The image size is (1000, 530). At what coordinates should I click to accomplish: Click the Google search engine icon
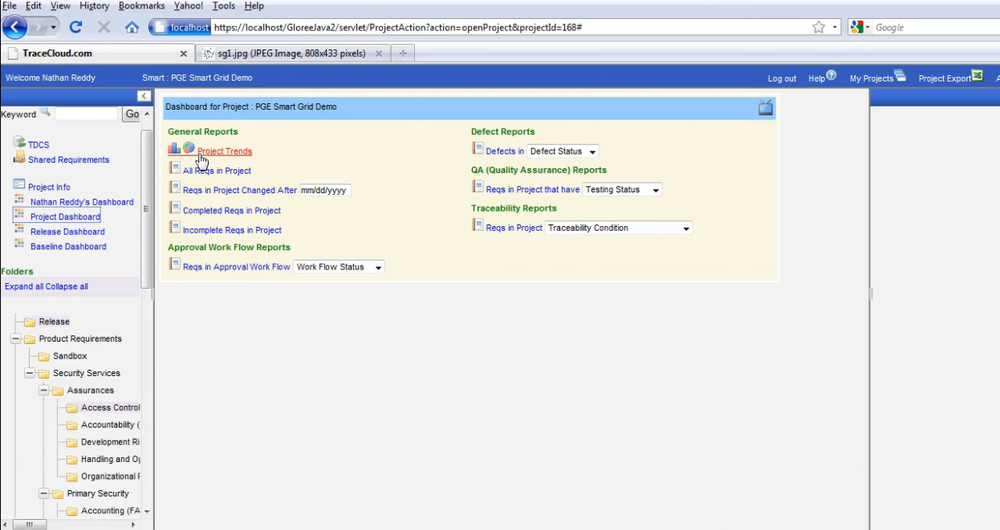pos(857,27)
